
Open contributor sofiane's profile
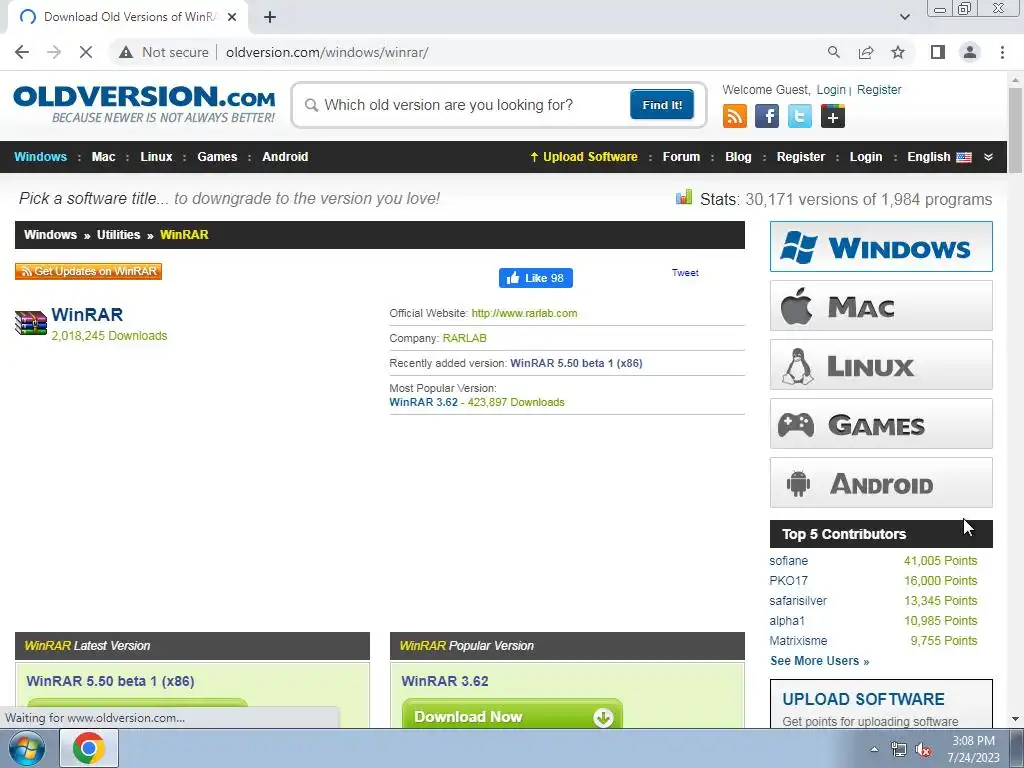click(x=788, y=561)
